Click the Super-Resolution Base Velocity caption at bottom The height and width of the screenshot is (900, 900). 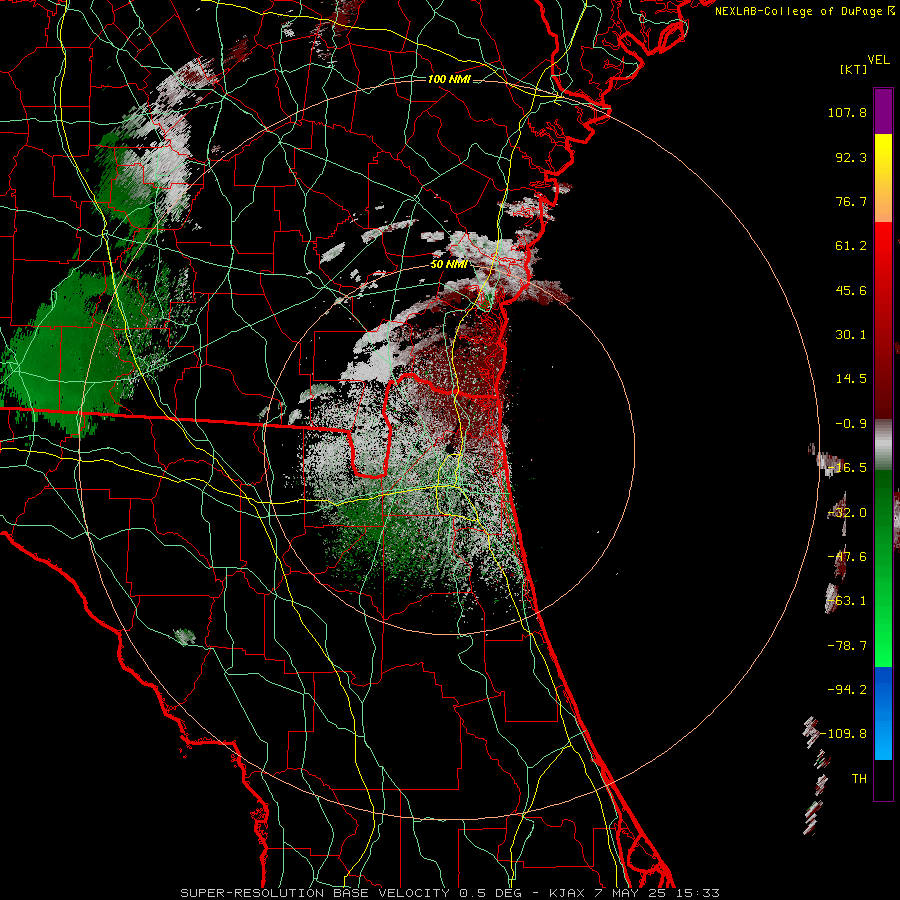click(449, 893)
